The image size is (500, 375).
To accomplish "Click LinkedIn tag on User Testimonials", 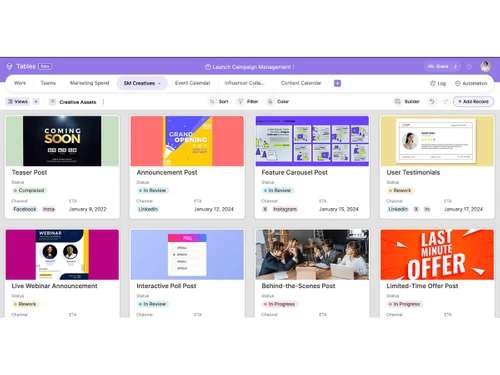I will [x=398, y=209].
